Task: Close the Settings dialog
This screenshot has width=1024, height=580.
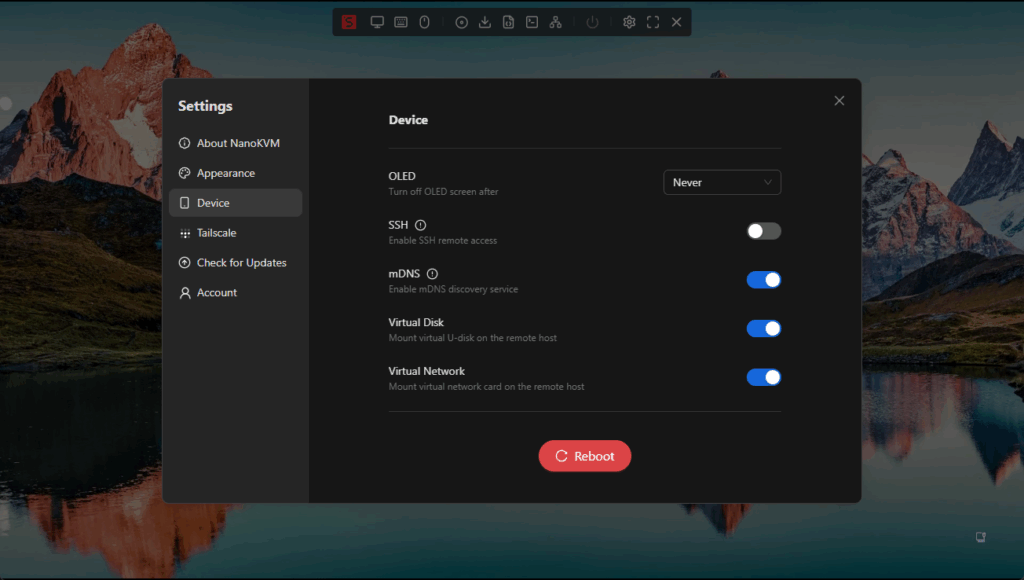Action: coord(839,100)
